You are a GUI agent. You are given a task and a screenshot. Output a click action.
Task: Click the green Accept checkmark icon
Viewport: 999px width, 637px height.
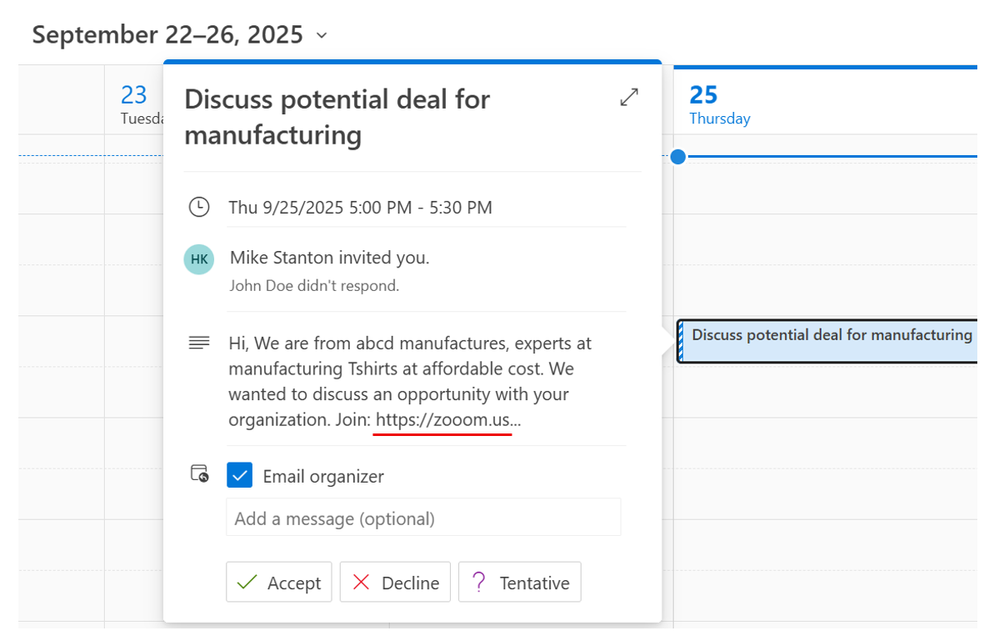pyautogui.click(x=246, y=582)
